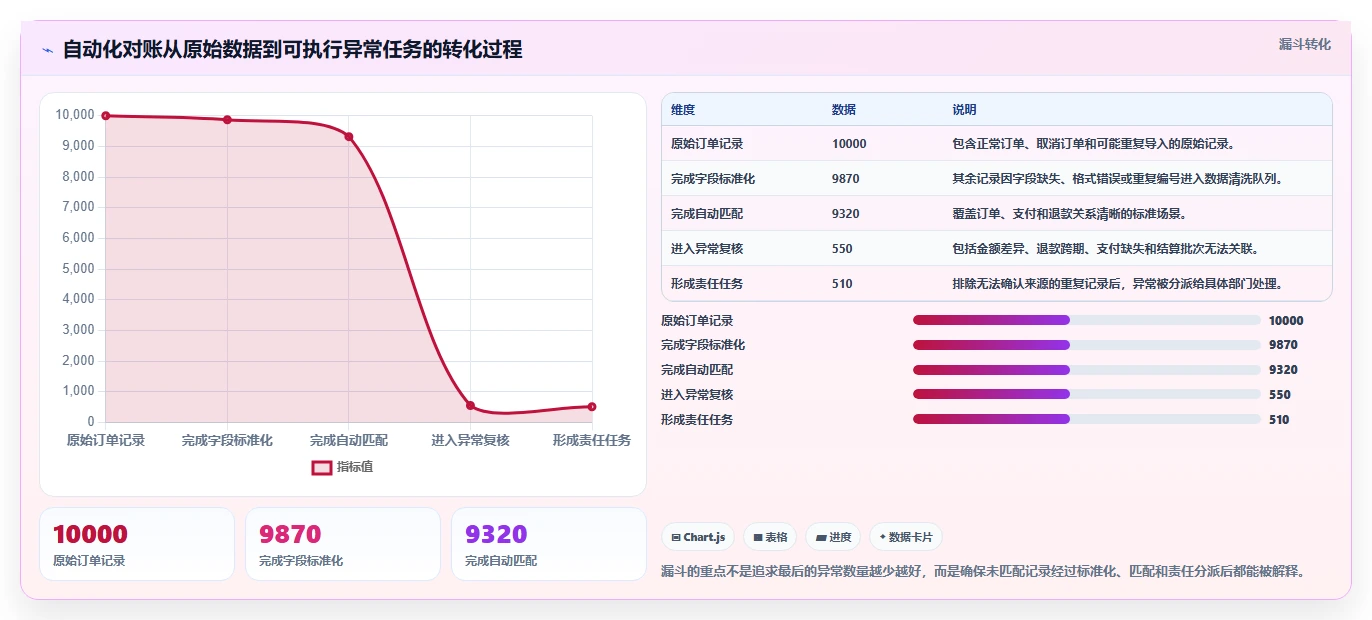Open the 10000 原始订单记录 stat card
The height and width of the screenshot is (620, 1372).
(137, 544)
